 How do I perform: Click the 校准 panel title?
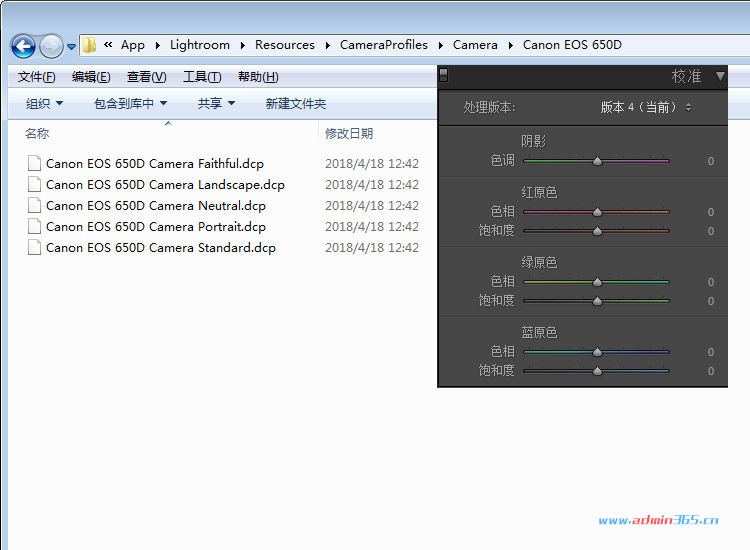click(686, 76)
